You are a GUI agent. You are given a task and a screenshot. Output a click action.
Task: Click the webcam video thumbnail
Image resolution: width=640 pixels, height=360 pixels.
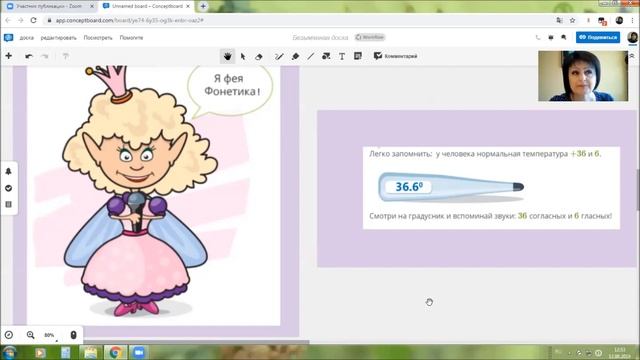pos(583,76)
